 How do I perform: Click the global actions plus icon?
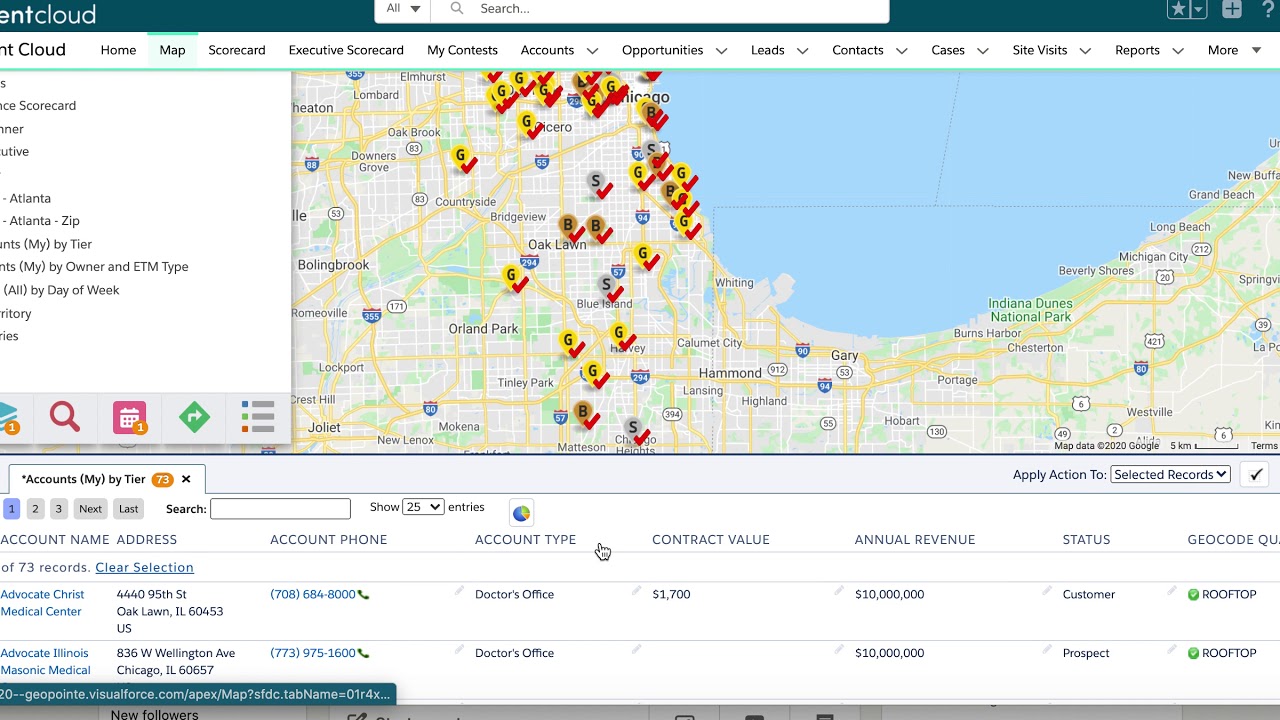pyautogui.click(x=1232, y=9)
